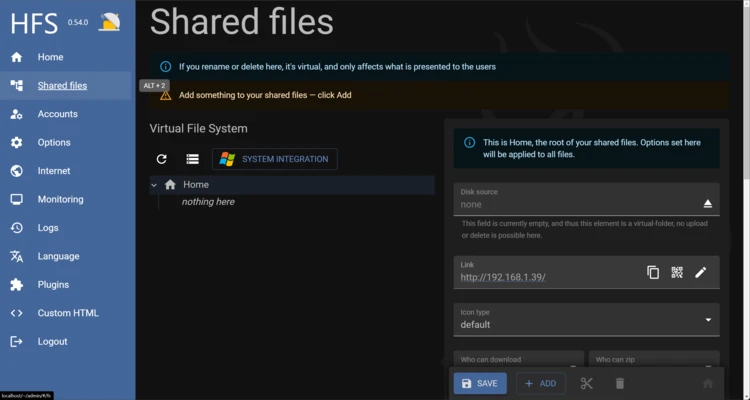Open the Who can download dropdown
The width and height of the screenshot is (750, 400).
pos(518,360)
